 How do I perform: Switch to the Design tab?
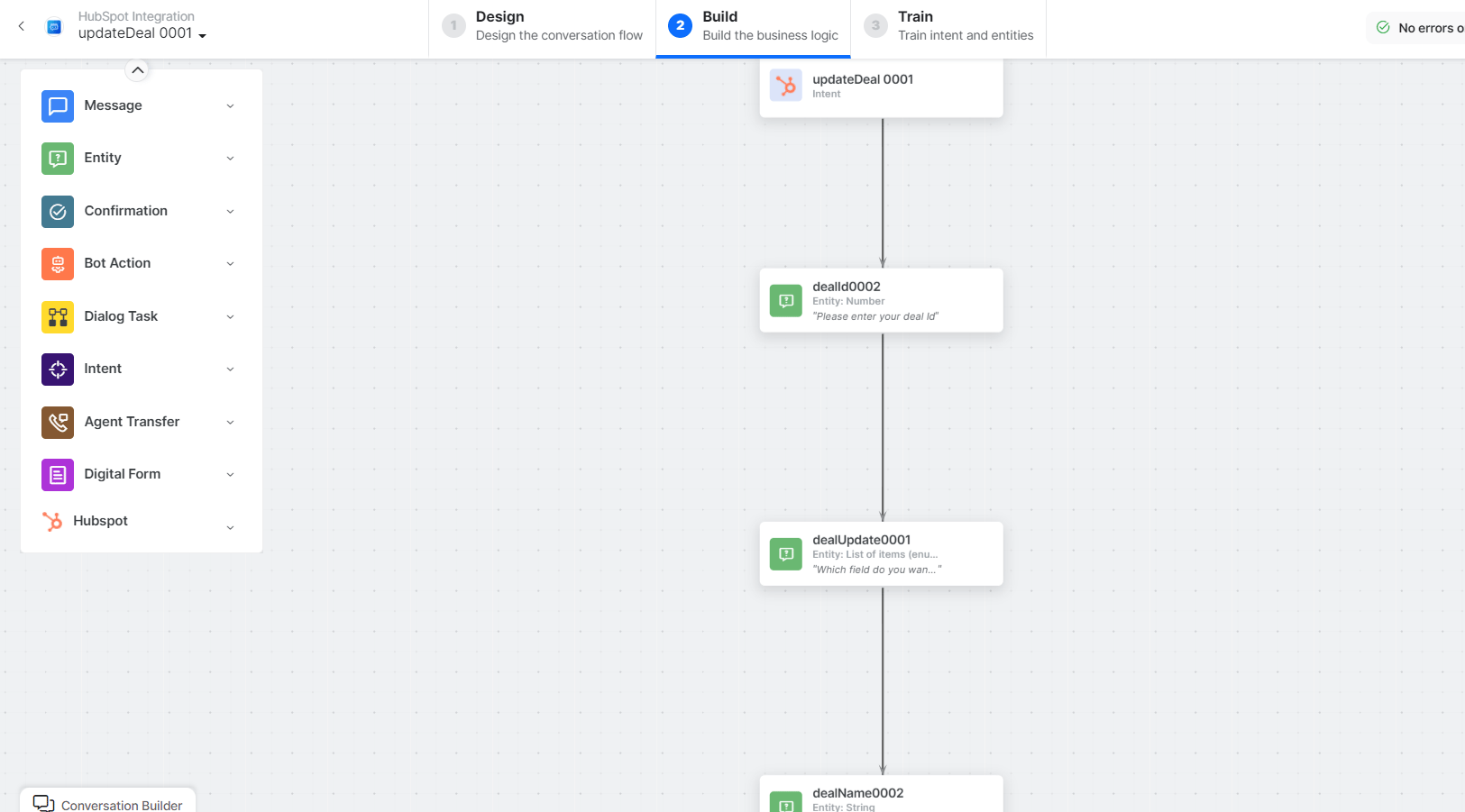click(542, 26)
